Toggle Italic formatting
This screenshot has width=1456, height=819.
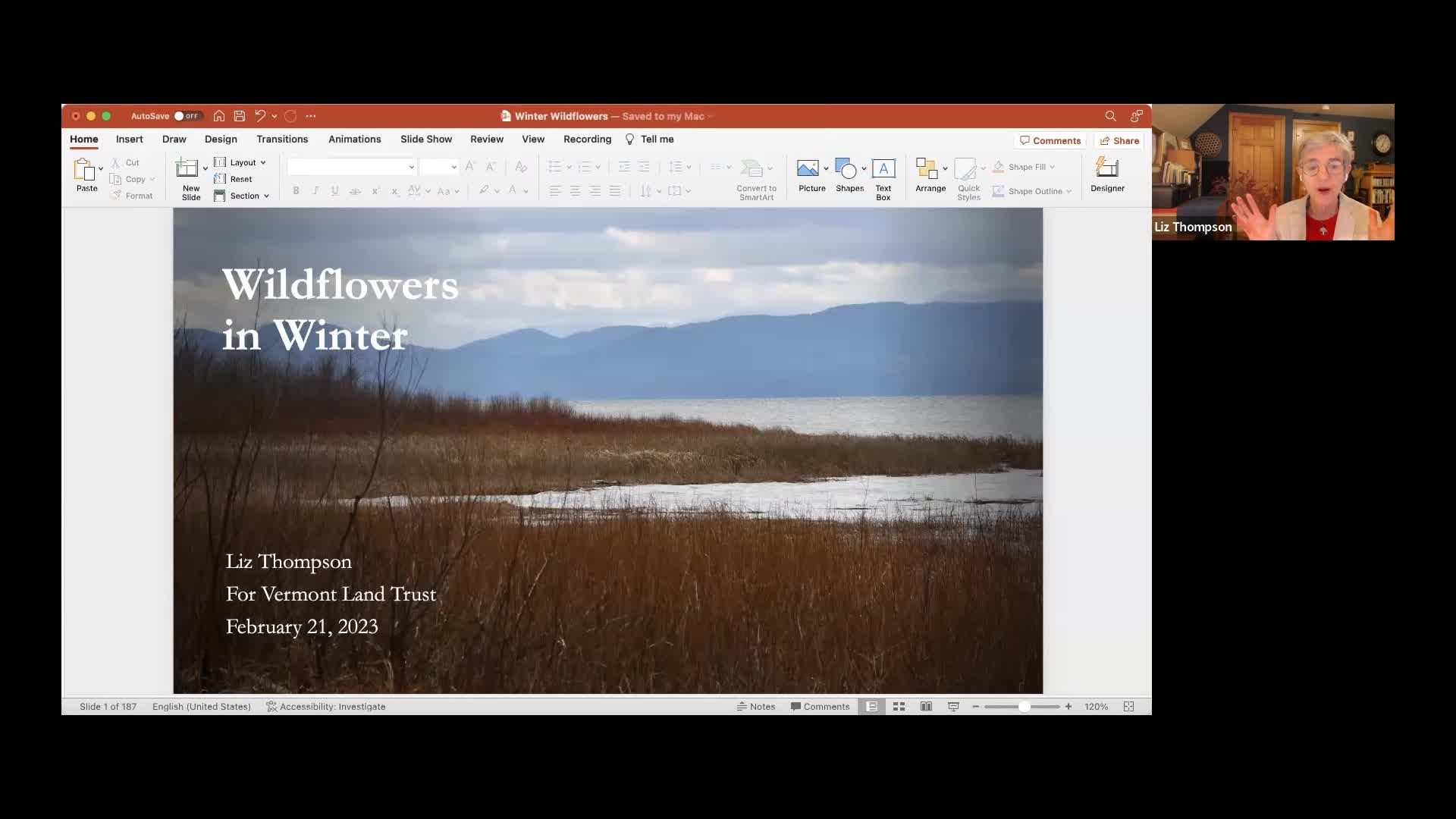pos(315,191)
